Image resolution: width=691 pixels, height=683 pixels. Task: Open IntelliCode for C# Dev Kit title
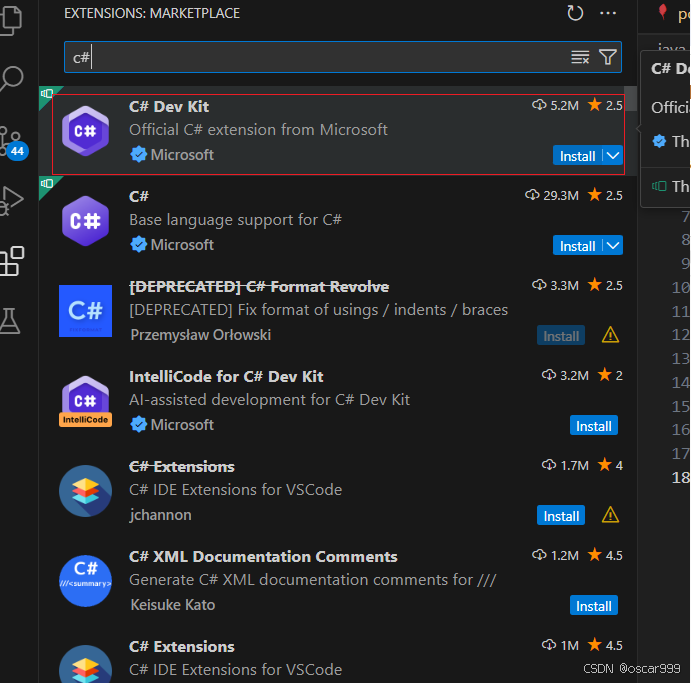tap(226, 377)
